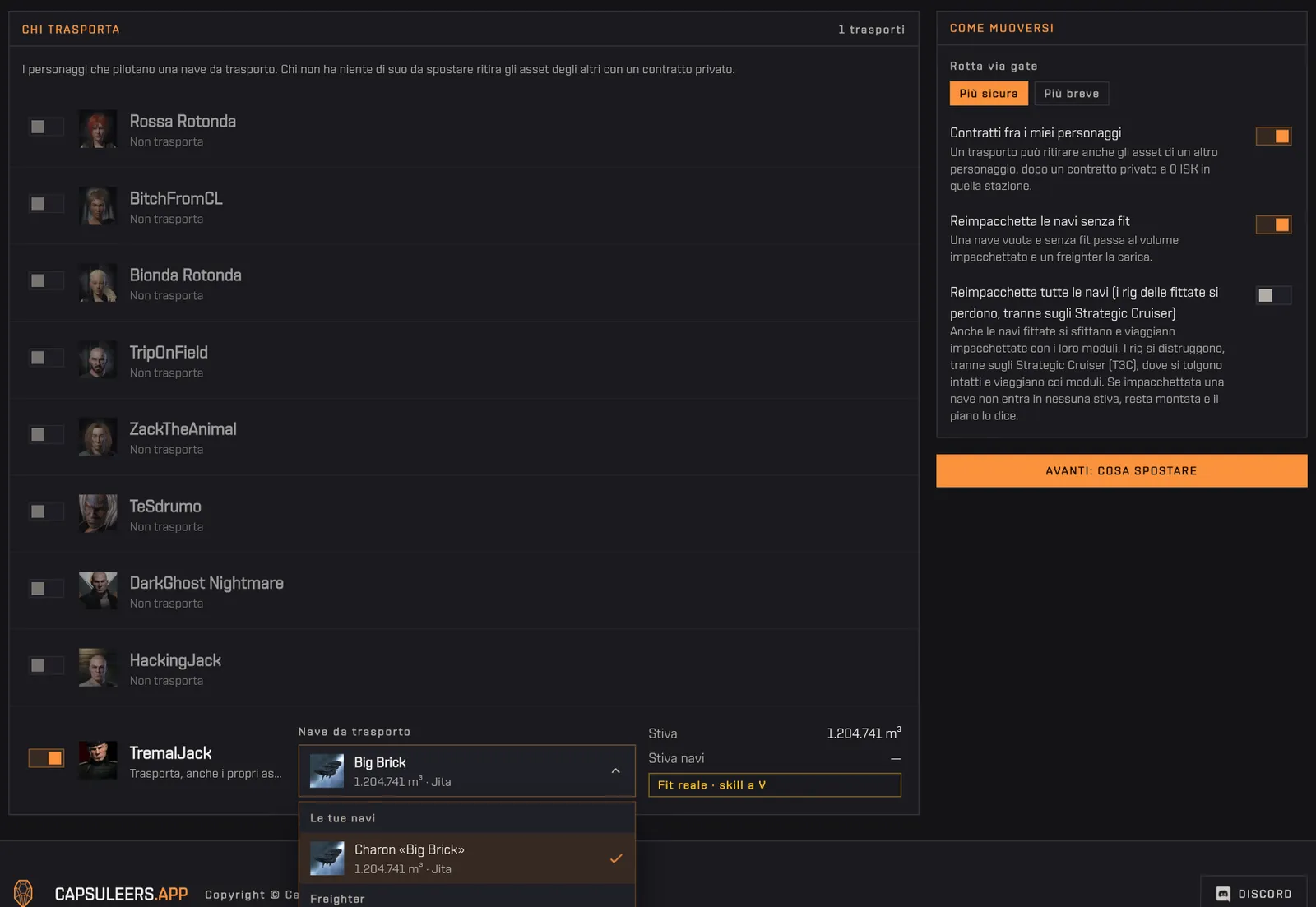1316x907 pixels.
Task: Toggle Reimpacchetta le navi senza fit
Action: 1273,224
